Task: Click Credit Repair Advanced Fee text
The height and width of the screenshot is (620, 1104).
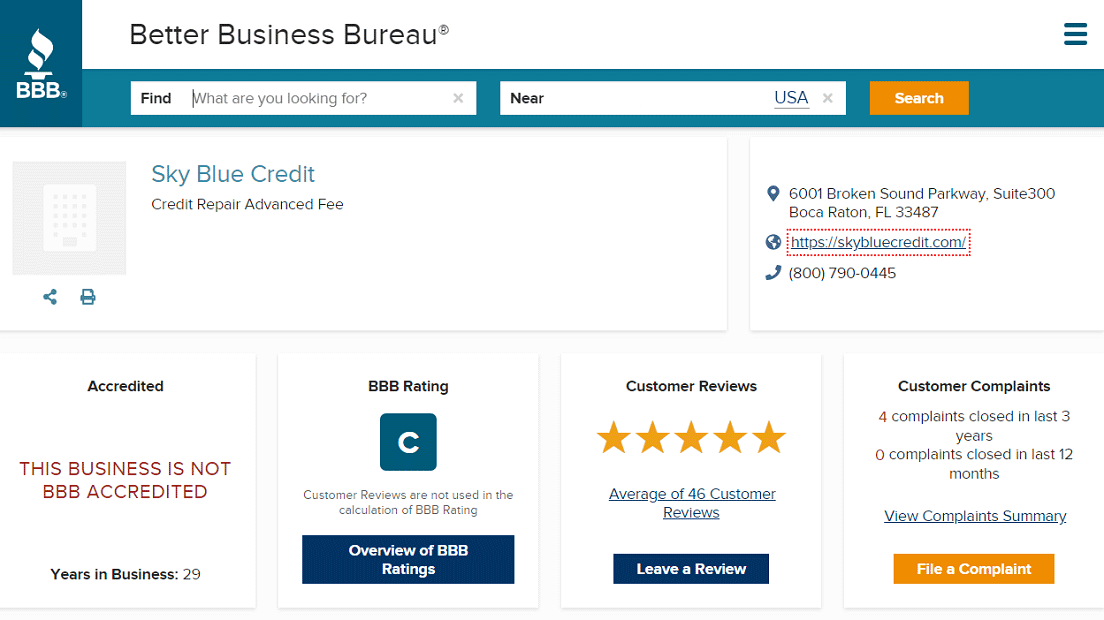Action: [x=247, y=204]
